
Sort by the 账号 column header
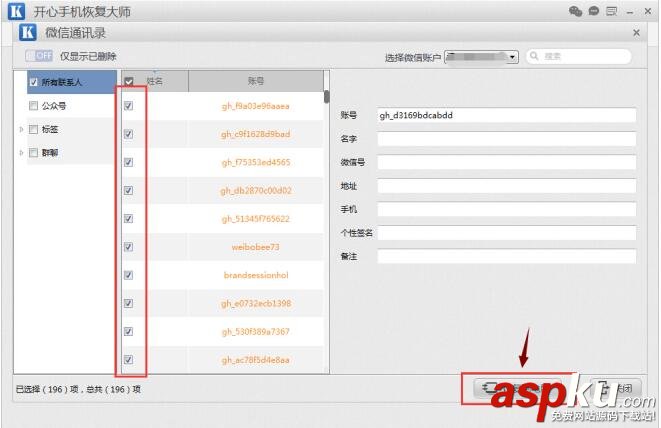pyautogui.click(x=256, y=81)
